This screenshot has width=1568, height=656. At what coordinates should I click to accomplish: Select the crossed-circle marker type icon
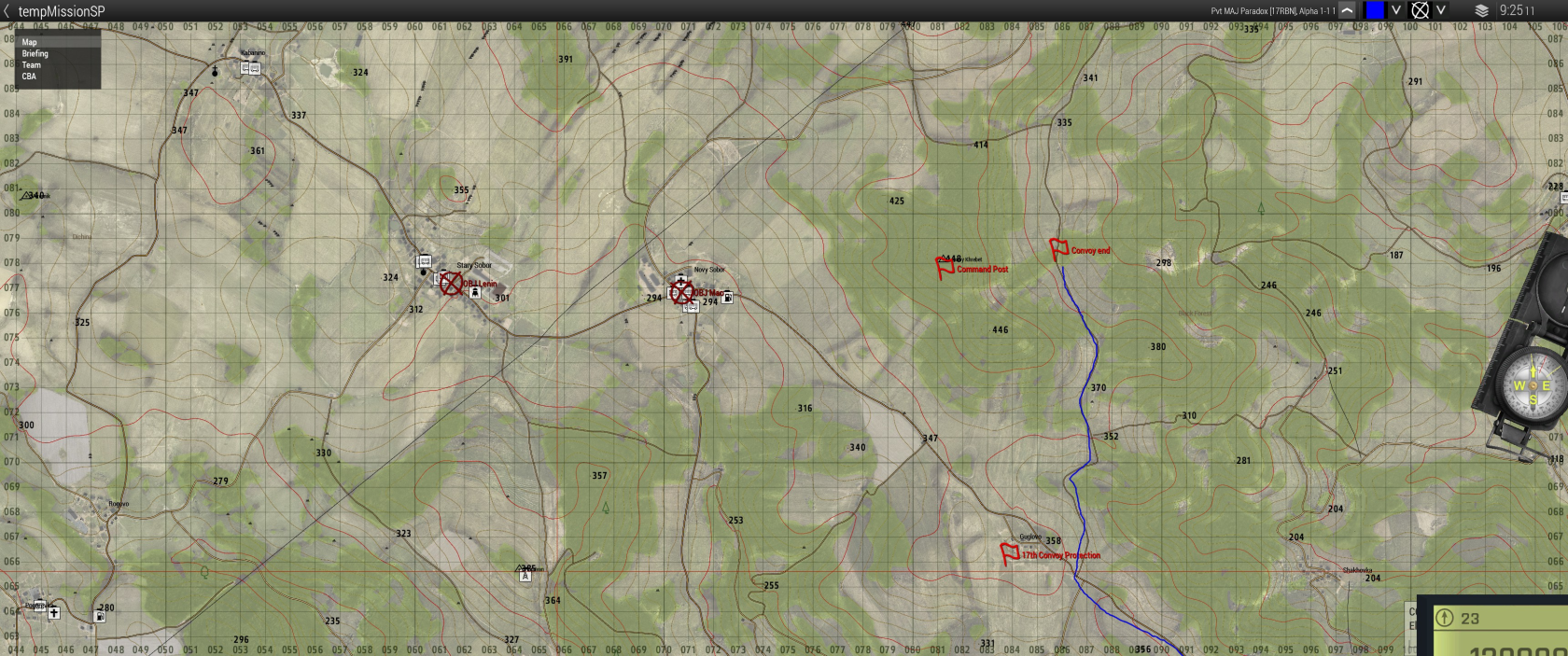pos(1420,10)
